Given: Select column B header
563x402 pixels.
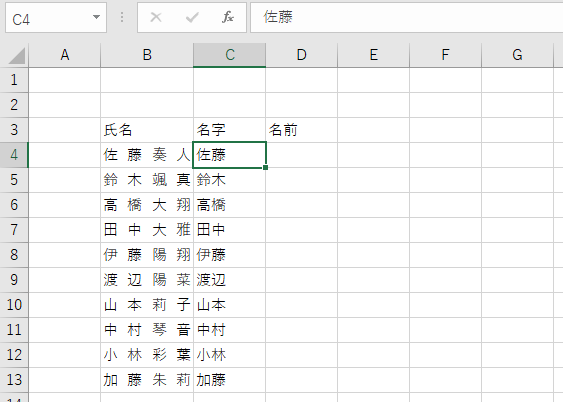Looking at the screenshot, I should (x=147, y=55).
